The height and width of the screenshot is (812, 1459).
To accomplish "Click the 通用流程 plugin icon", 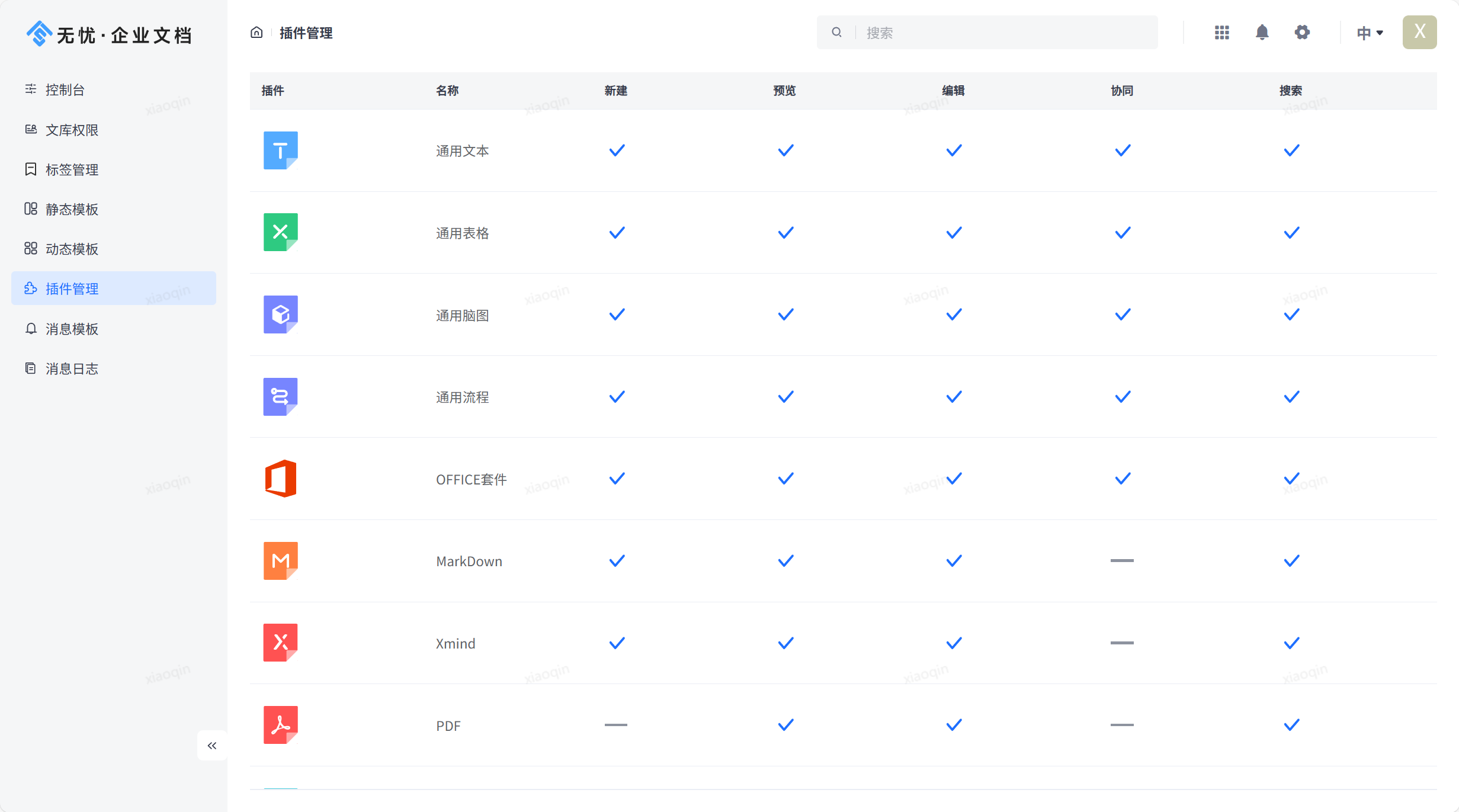I will (x=280, y=397).
